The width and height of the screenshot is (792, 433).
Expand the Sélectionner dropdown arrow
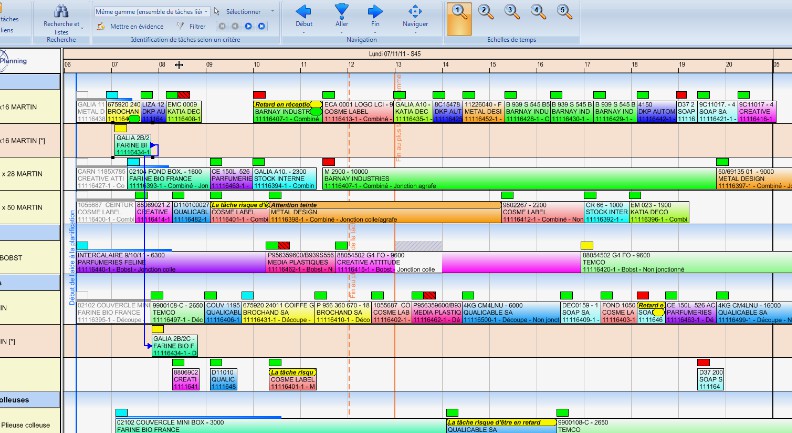coord(272,11)
